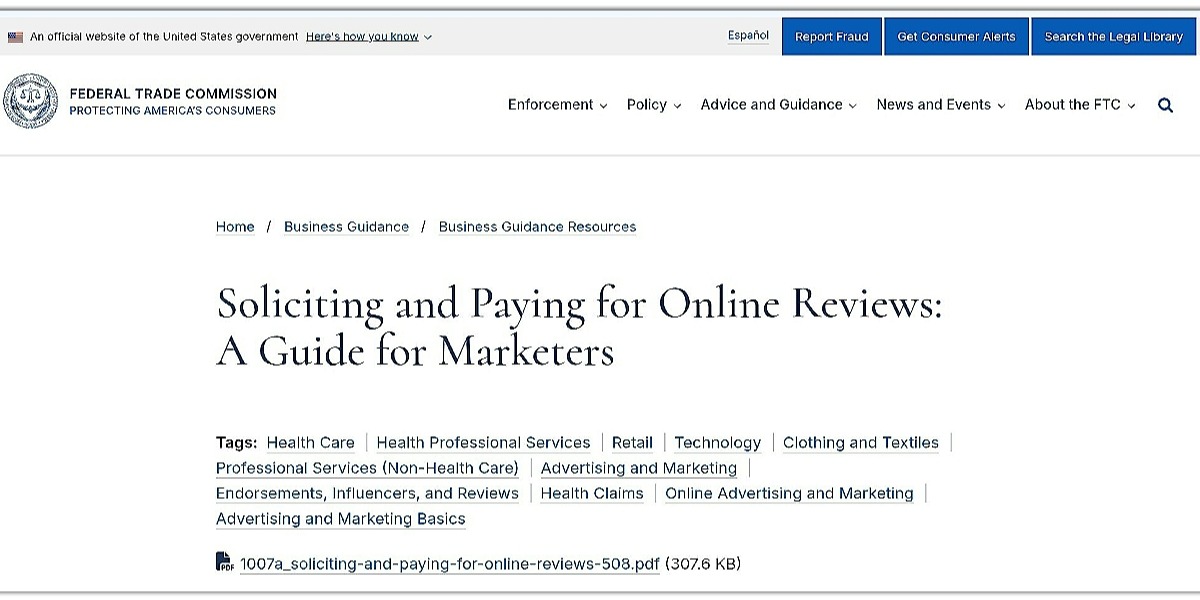Go to Home breadcrumb link
This screenshot has height=600, width=1200.
click(x=235, y=227)
